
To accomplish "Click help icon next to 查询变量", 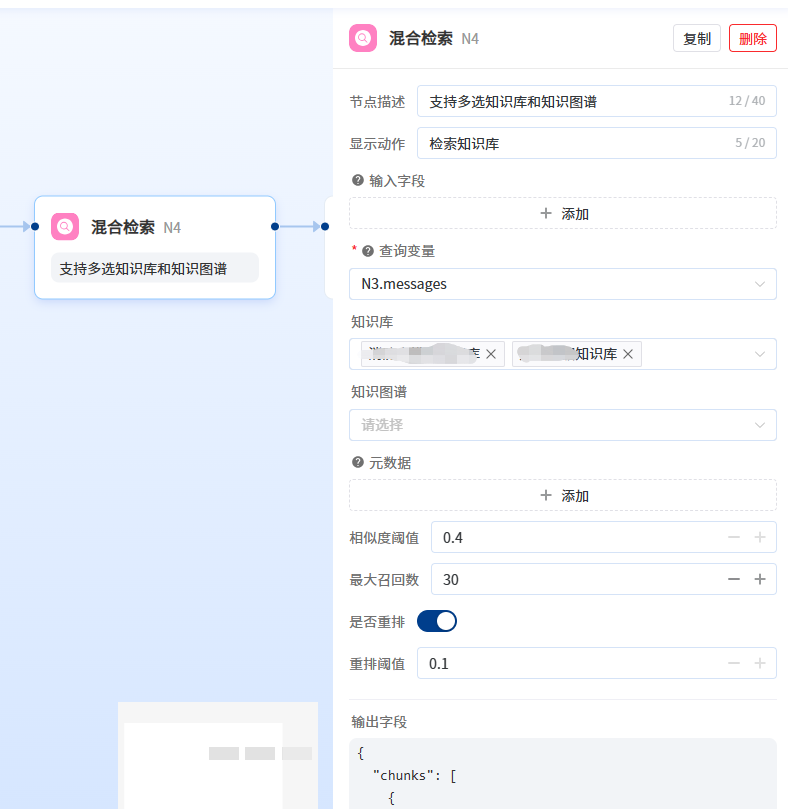I will click(367, 251).
